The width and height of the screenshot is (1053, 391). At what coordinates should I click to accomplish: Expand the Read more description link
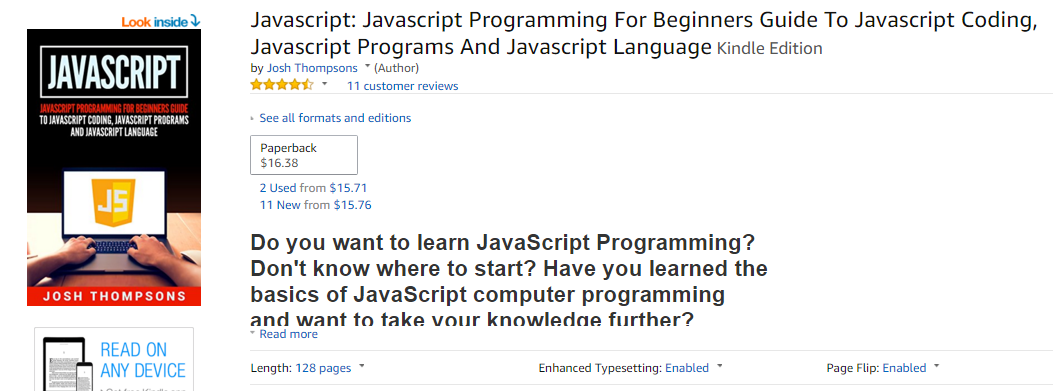click(x=288, y=334)
